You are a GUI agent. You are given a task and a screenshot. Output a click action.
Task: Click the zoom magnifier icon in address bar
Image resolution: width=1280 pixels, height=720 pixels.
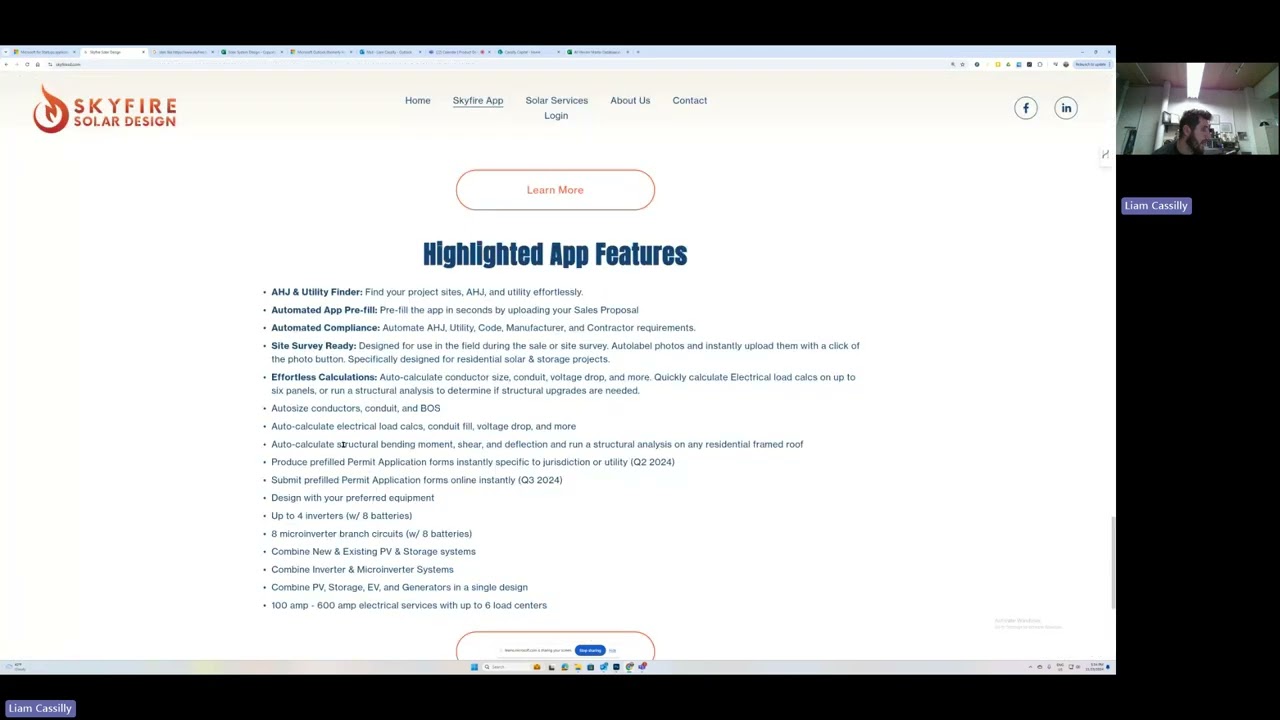(x=952, y=64)
